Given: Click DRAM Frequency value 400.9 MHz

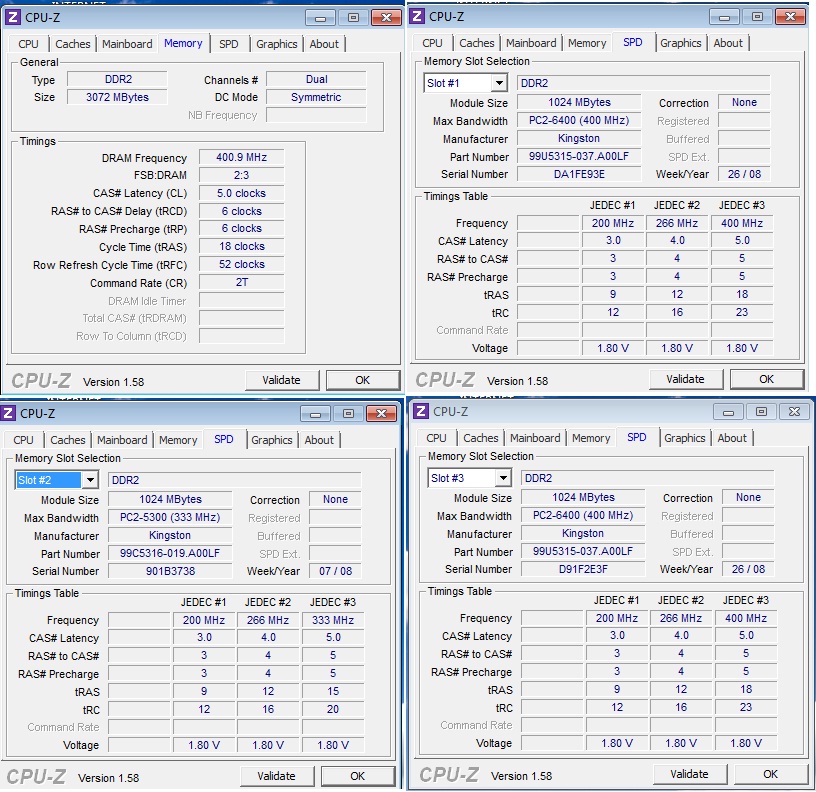Looking at the screenshot, I should 241,157.
